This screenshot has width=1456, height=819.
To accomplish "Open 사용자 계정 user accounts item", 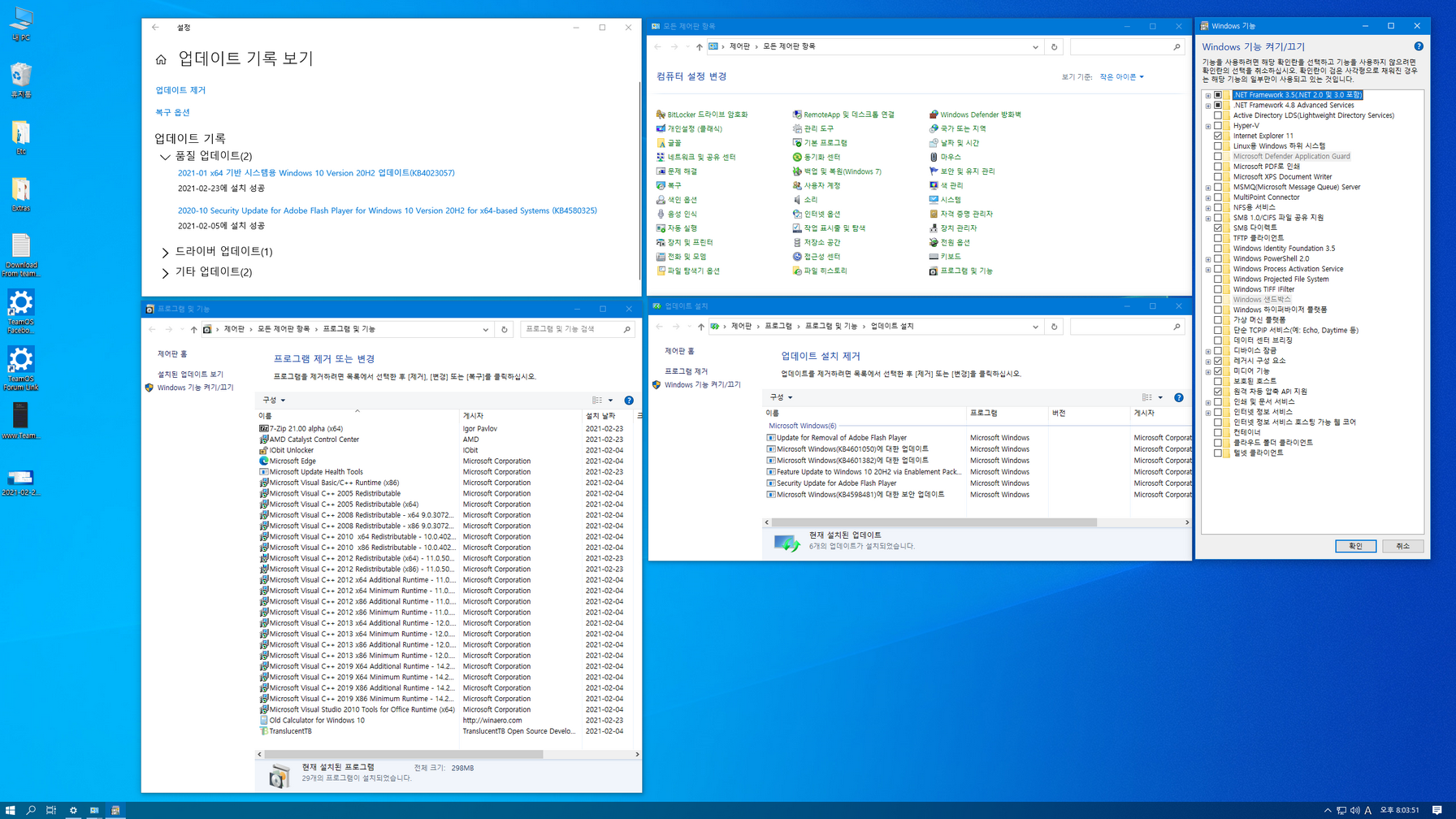I will 817,185.
